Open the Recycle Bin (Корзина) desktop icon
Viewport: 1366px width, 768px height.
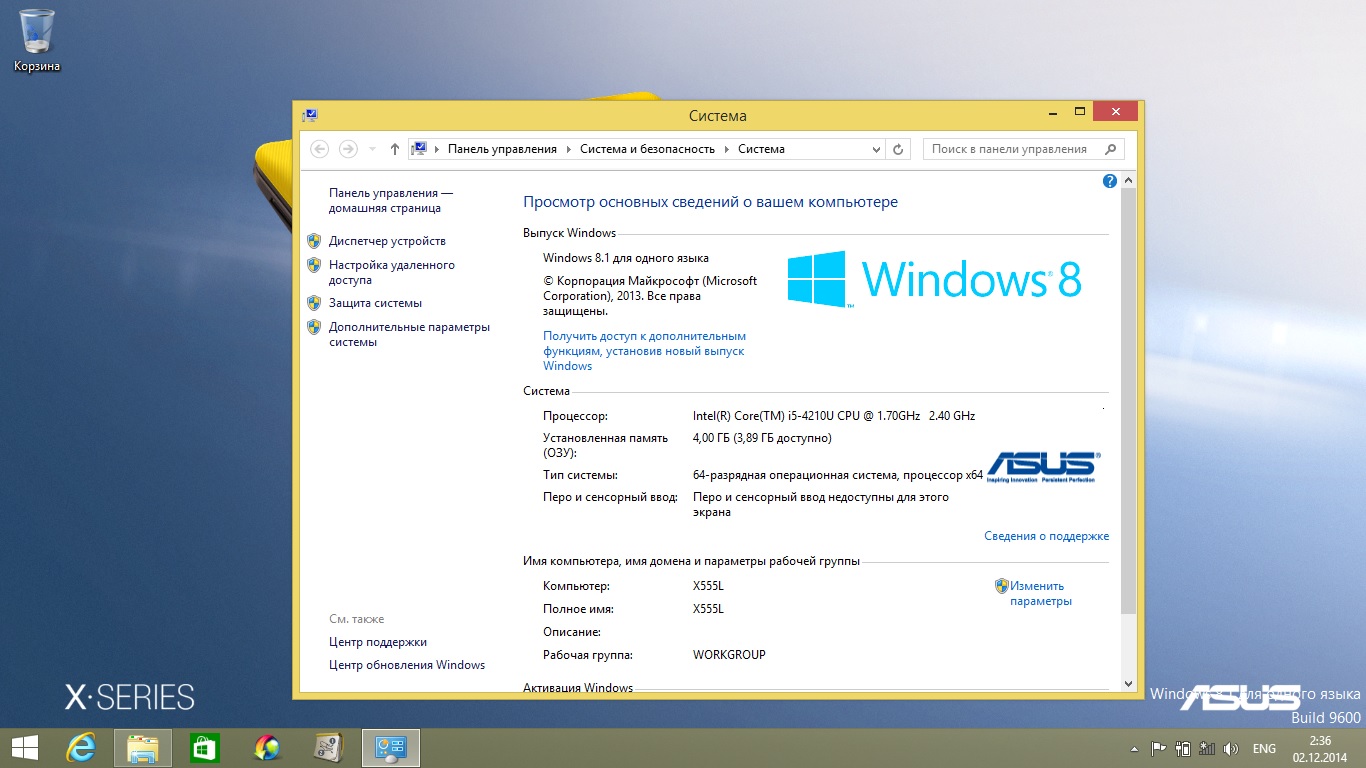tap(37, 40)
